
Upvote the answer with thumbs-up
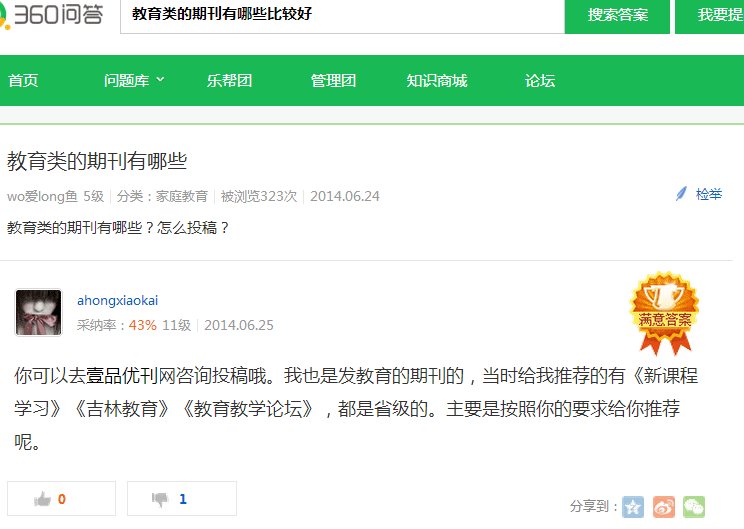pos(61,499)
